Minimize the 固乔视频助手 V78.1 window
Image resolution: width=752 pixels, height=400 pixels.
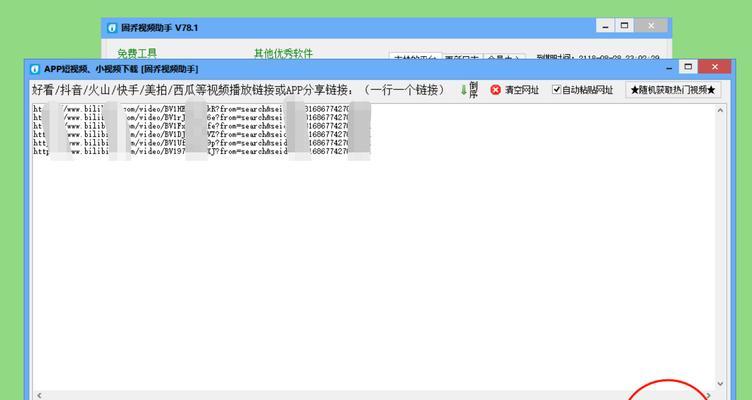tap(605, 27)
